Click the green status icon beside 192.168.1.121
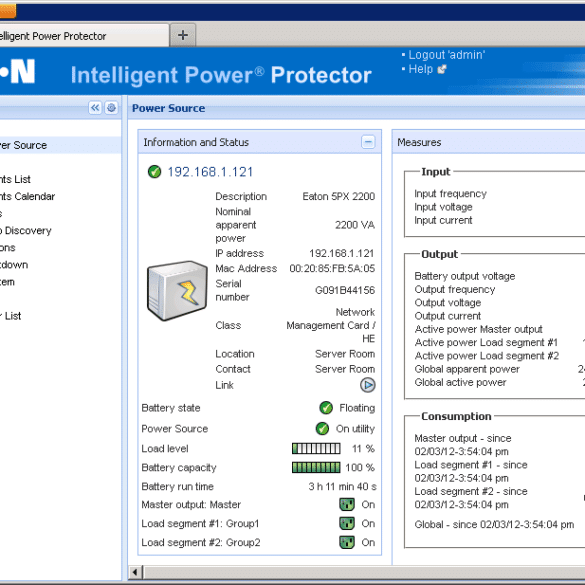Image resolution: width=585 pixels, height=585 pixels. tap(154, 172)
